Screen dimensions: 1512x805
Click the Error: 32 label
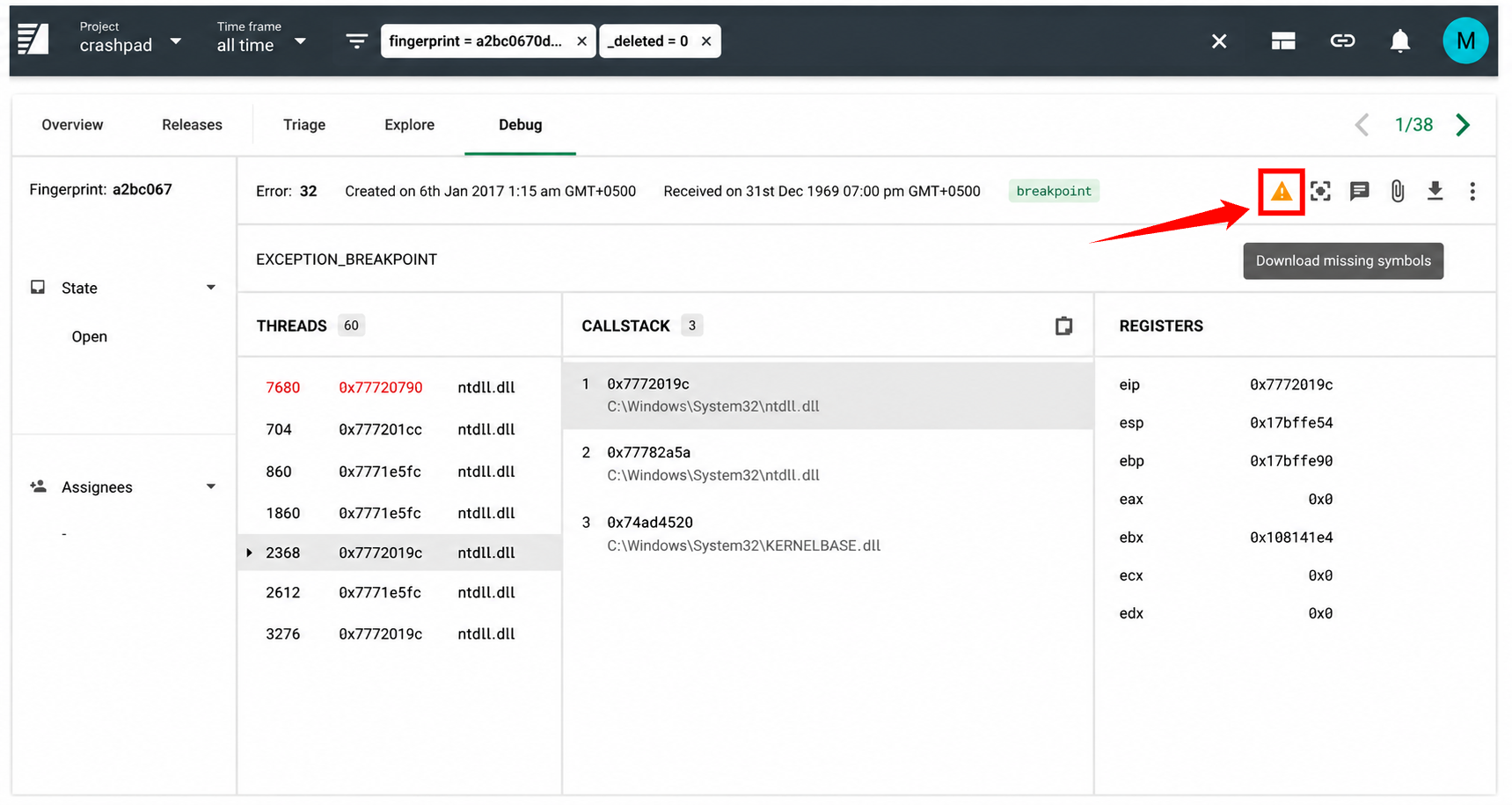[287, 191]
